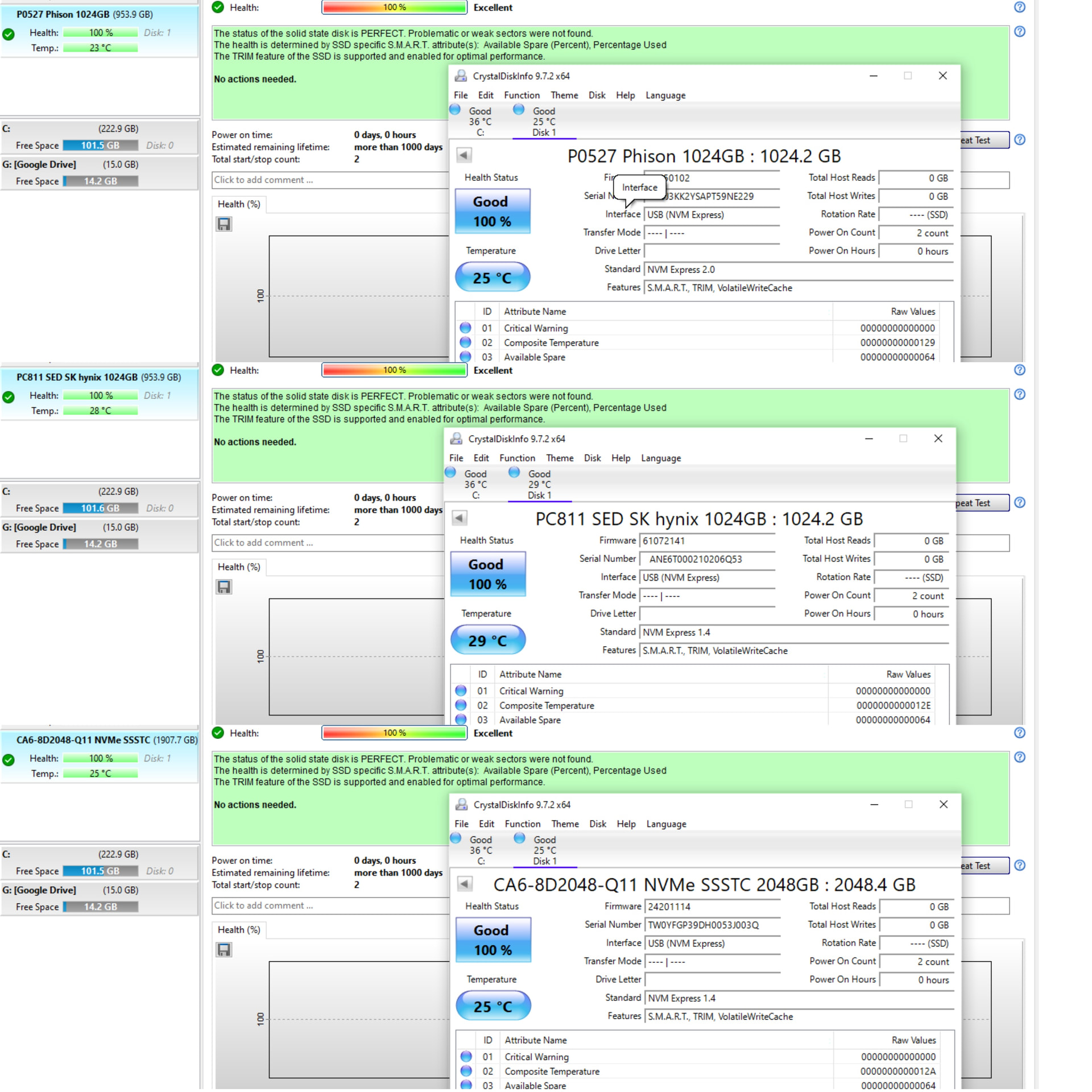
Task: Click topmost 100 % gradient health bar
Action: click(x=394, y=7)
